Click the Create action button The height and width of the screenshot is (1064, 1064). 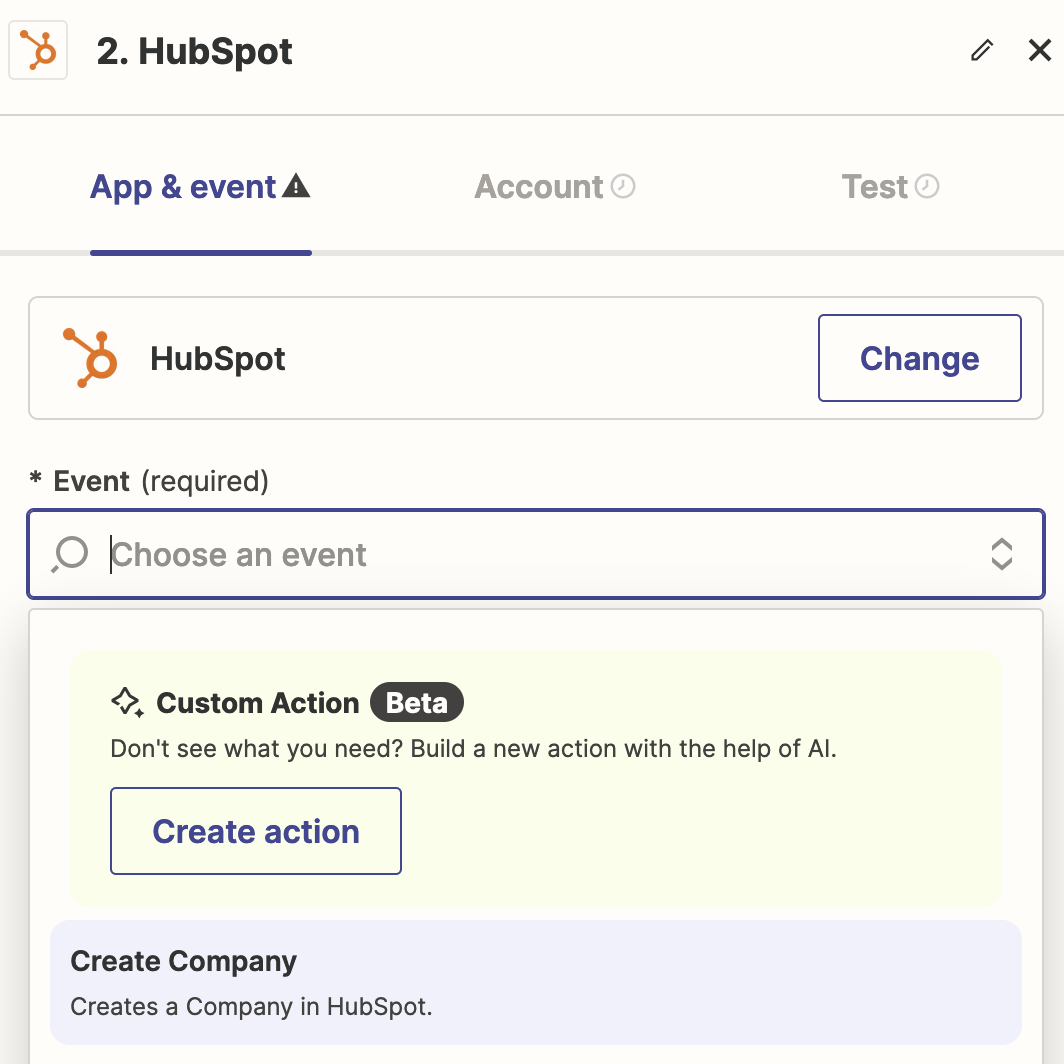pos(256,831)
